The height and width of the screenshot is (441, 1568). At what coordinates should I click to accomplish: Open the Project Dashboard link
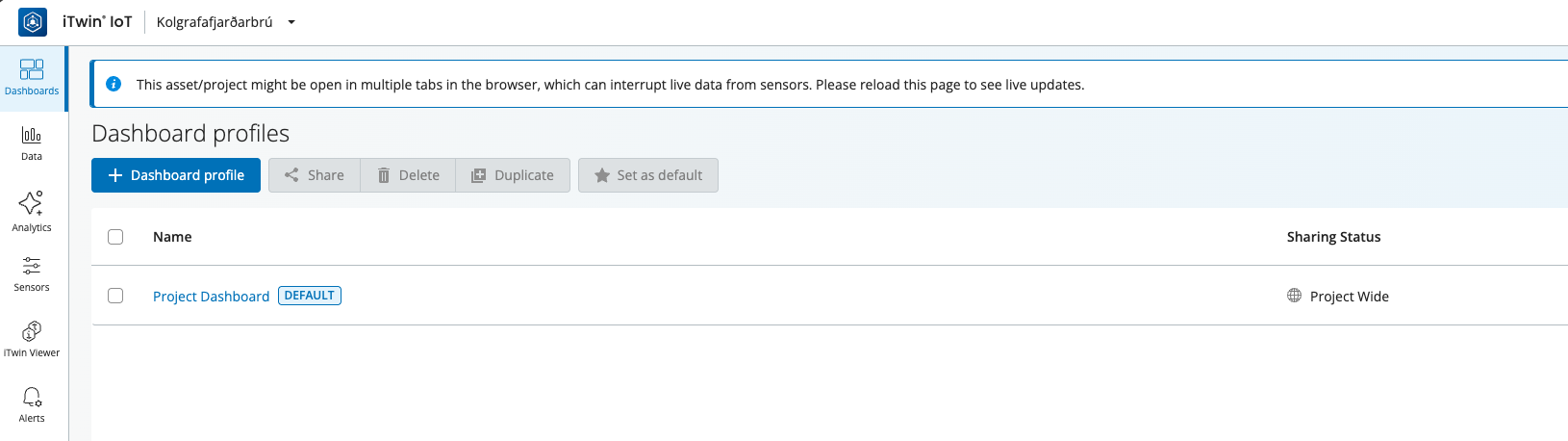tap(211, 297)
